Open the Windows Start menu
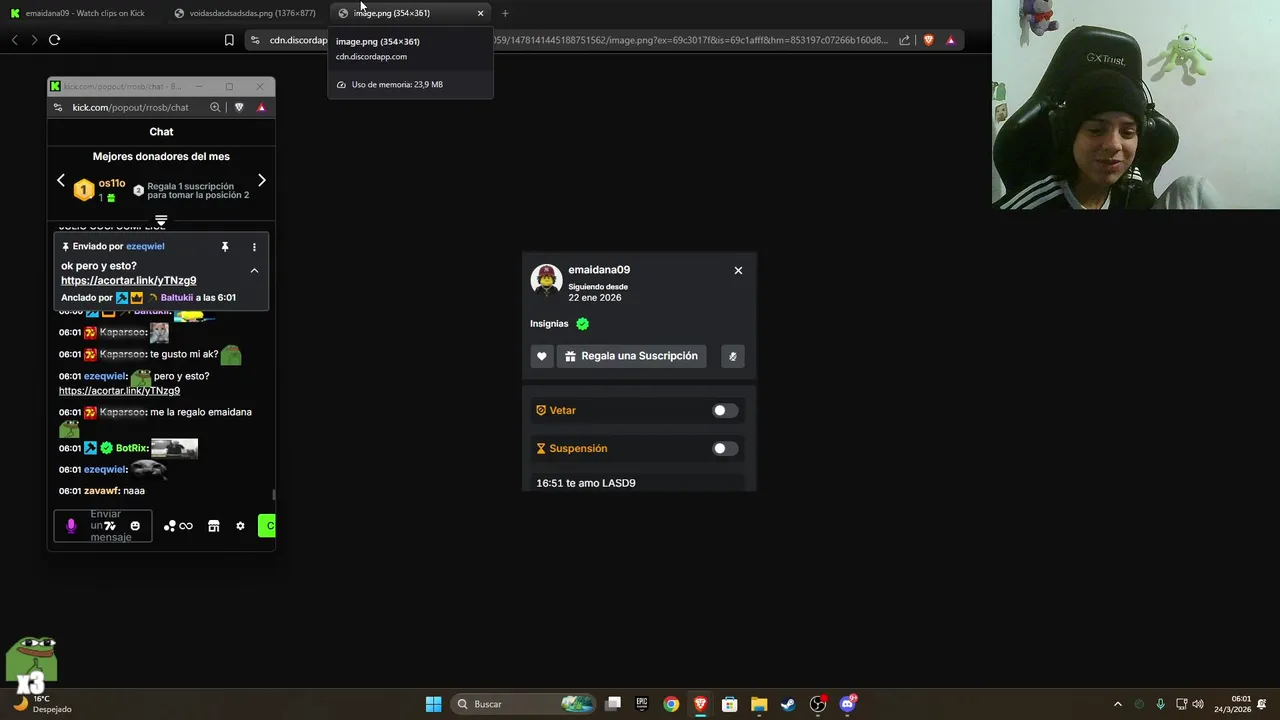Viewport: 1280px width, 720px height. coord(433,704)
